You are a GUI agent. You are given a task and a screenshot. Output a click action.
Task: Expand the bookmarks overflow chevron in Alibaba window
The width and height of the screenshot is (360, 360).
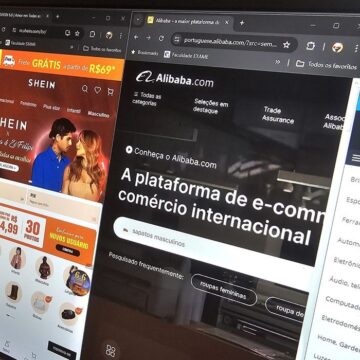click(277, 62)
